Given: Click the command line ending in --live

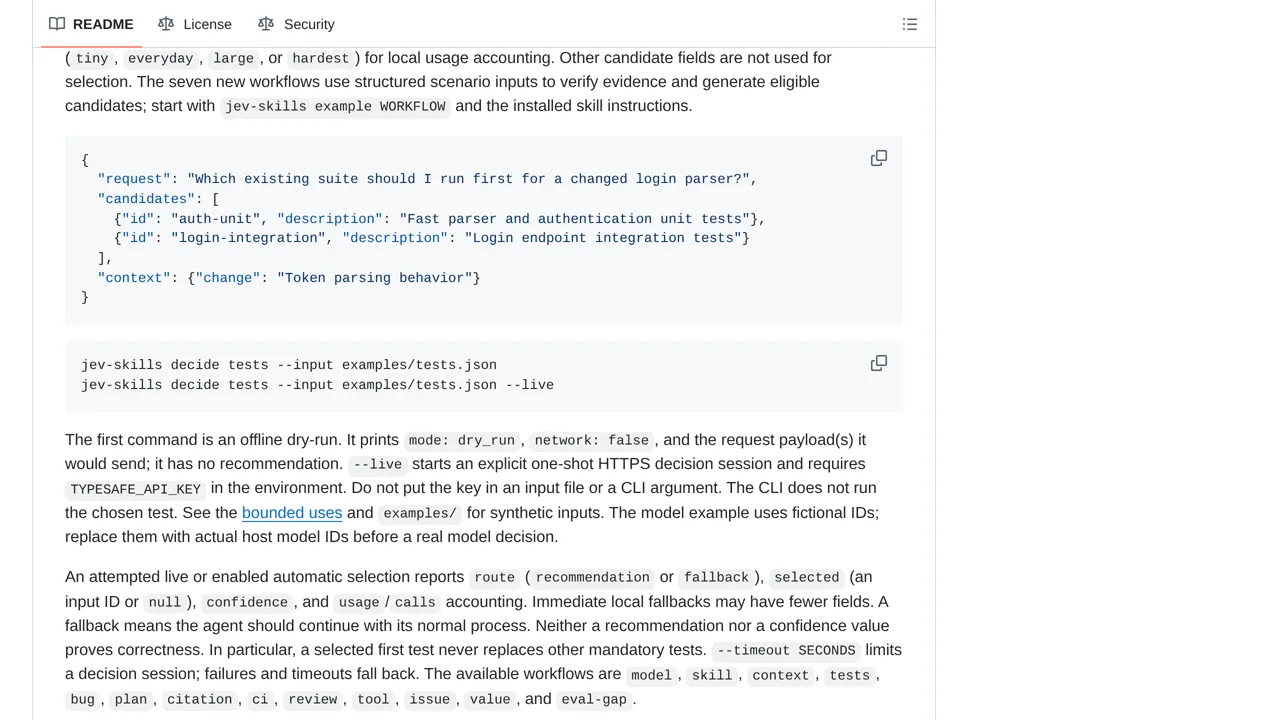Looking at the screenshot, I should tap(317, 385).
